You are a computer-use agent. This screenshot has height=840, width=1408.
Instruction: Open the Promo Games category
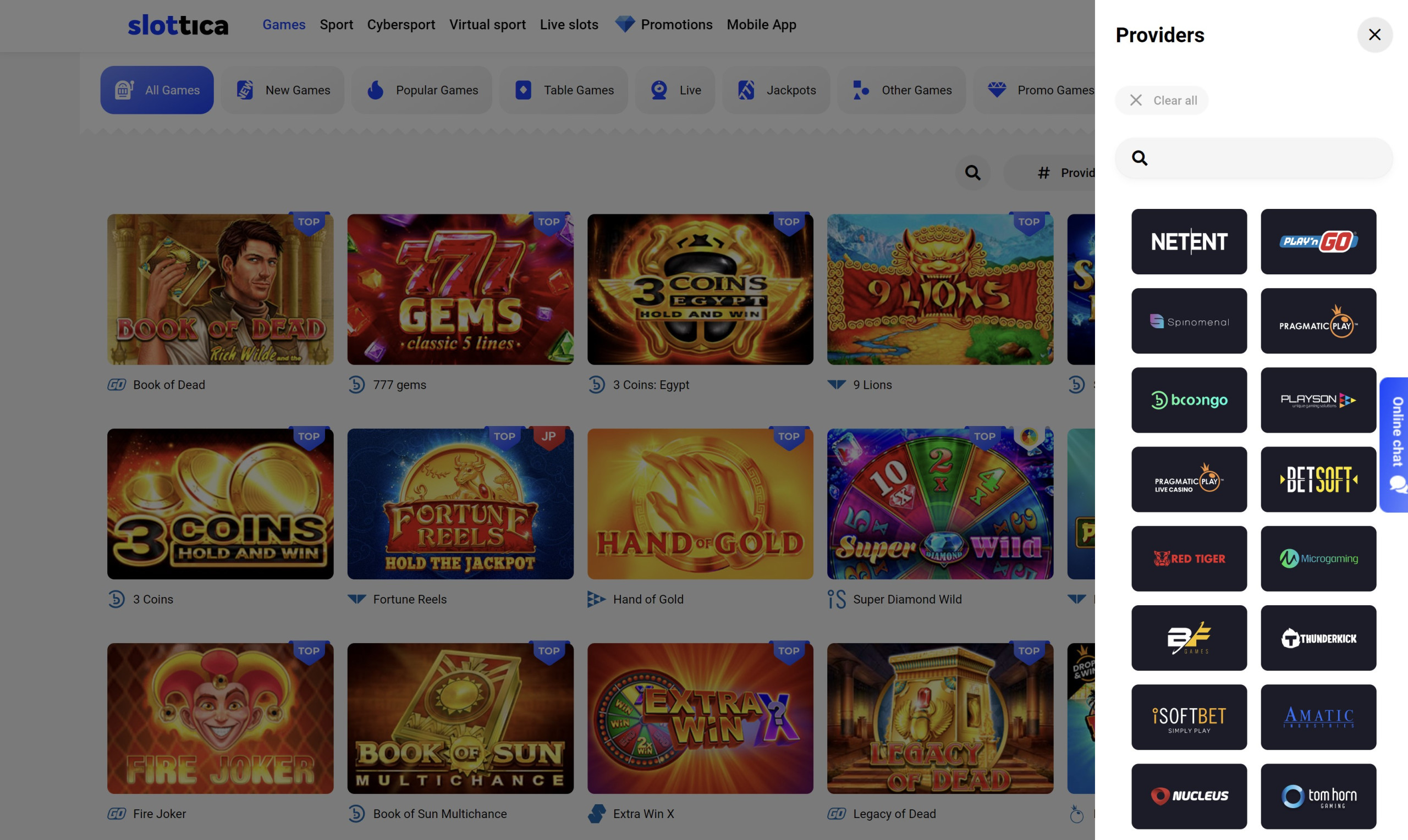pyautogui.click(x=1035, y=90)
